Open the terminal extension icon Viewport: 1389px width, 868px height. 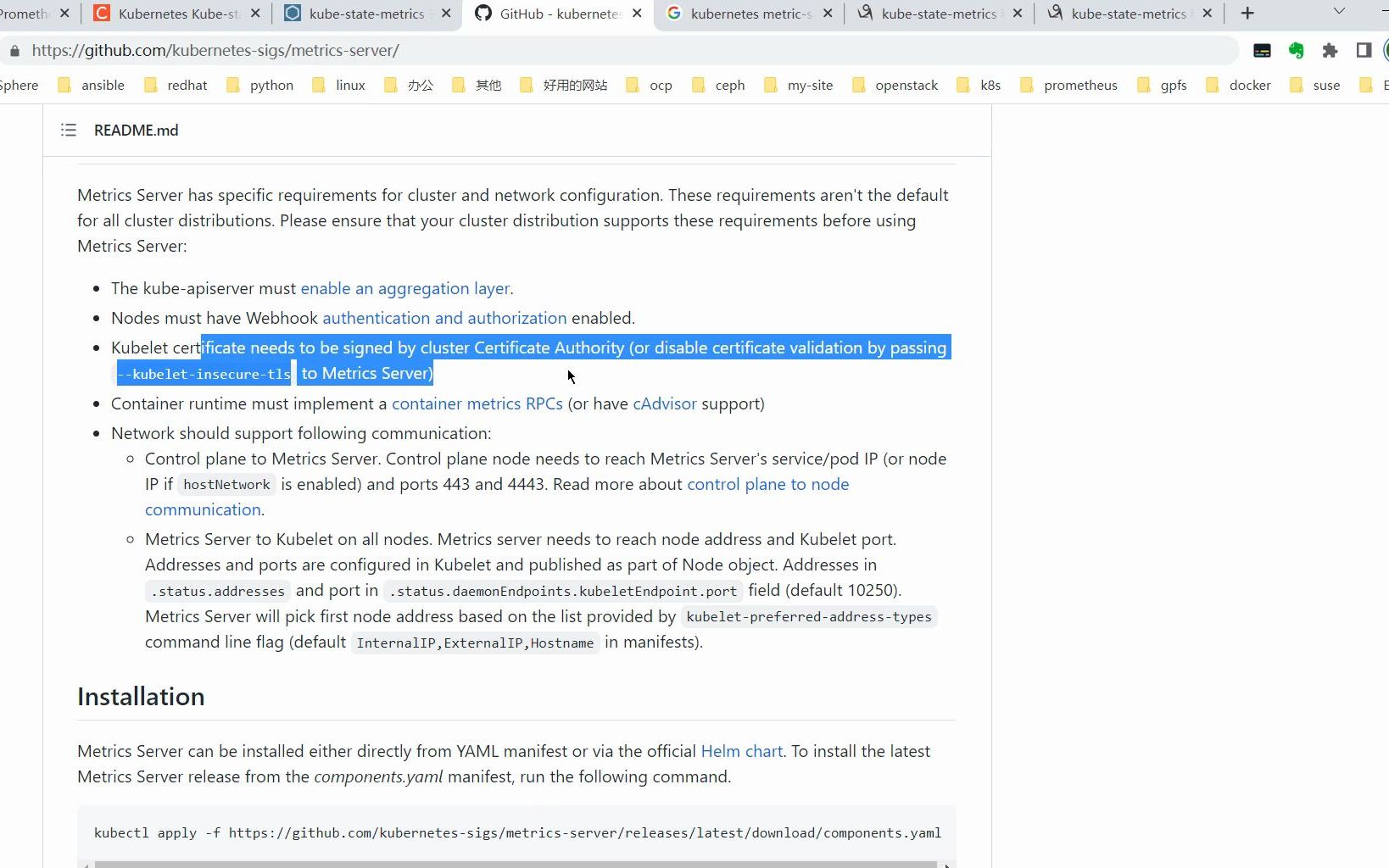point(1262,51)
